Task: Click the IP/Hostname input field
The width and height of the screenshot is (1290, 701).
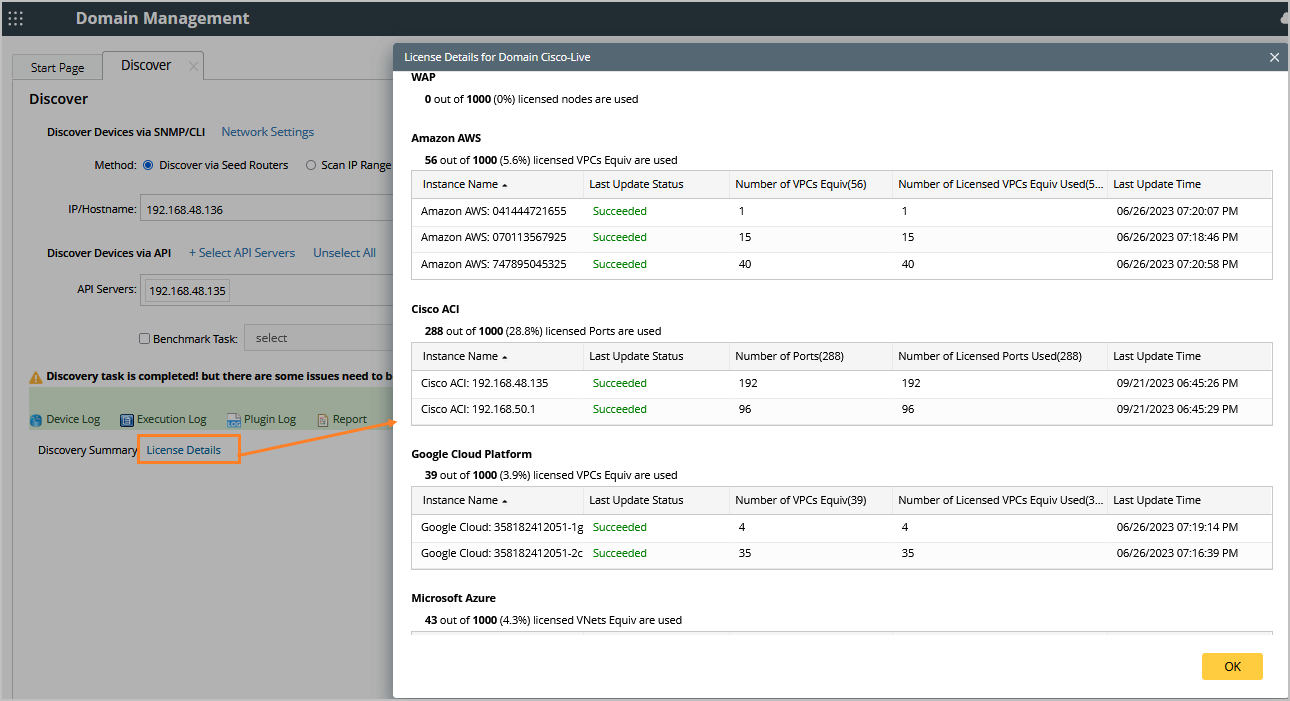Action: pos(265,210)
